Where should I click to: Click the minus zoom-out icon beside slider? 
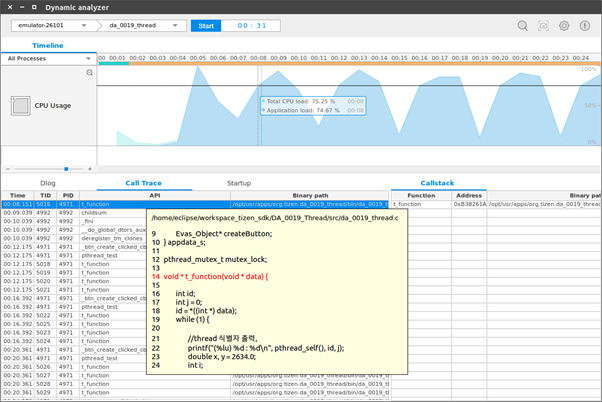pyautogui.click(x=9, y=169)
